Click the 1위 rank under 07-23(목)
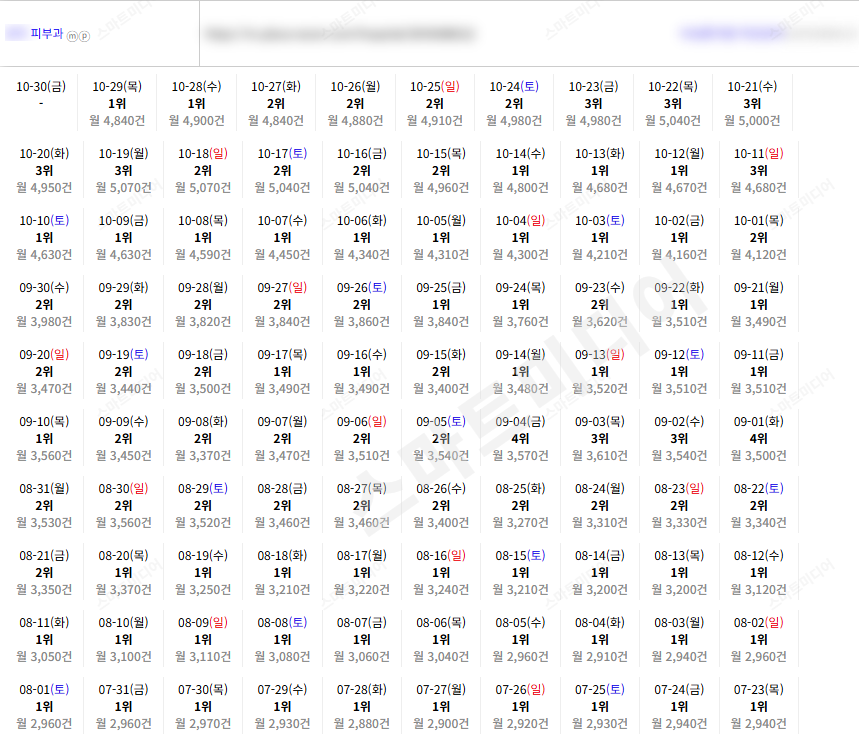 (x=759, y=706)
